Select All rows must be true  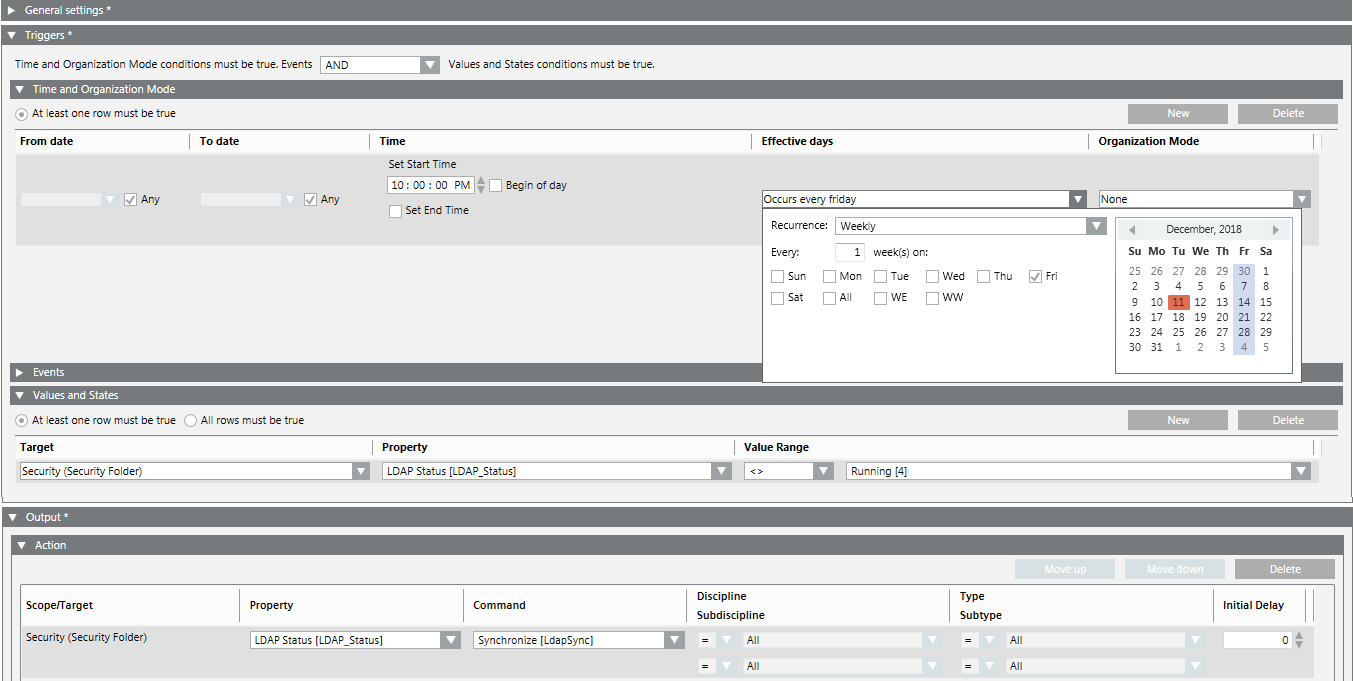(x=191, y=421)
